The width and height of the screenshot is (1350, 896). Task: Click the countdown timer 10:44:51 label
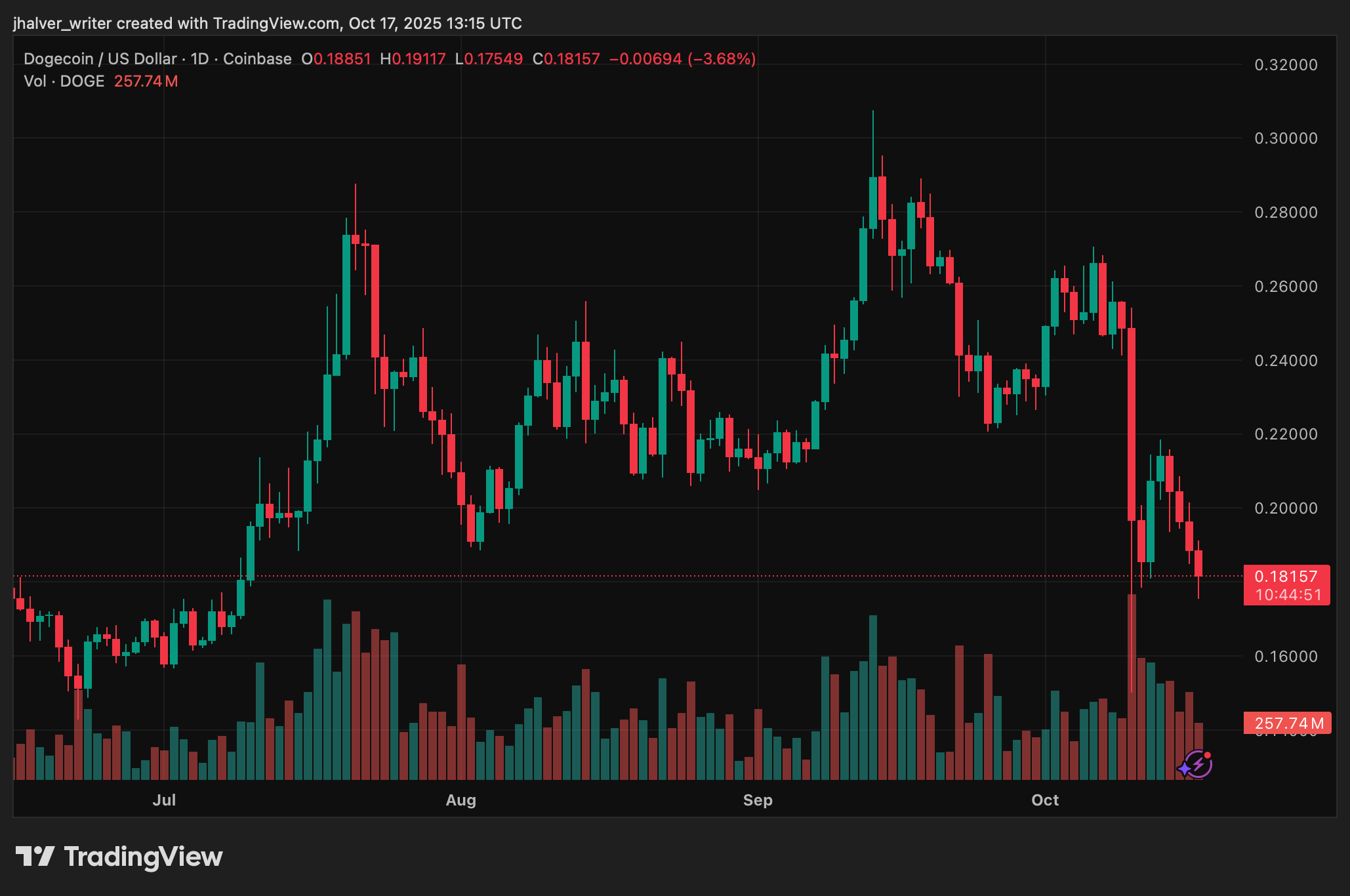click(1288, 595)
